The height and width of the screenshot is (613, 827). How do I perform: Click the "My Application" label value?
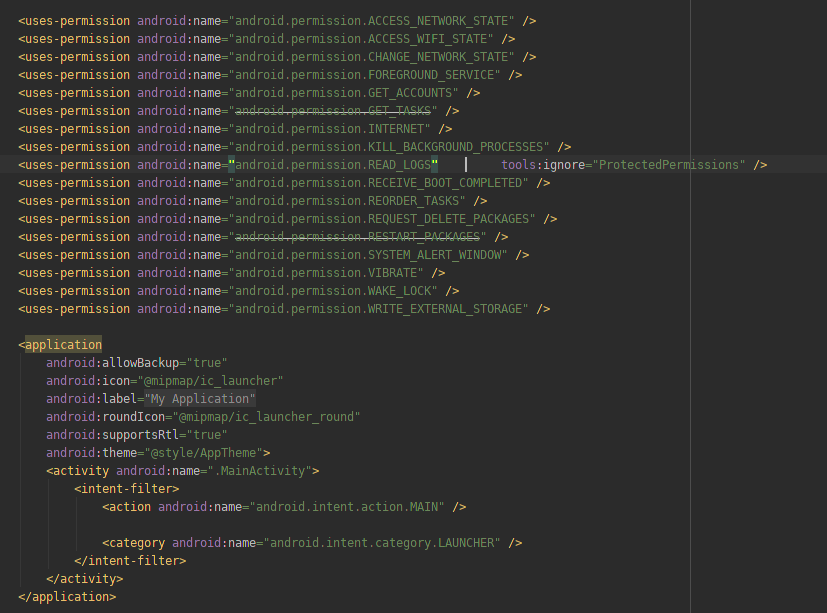[200, 398]
